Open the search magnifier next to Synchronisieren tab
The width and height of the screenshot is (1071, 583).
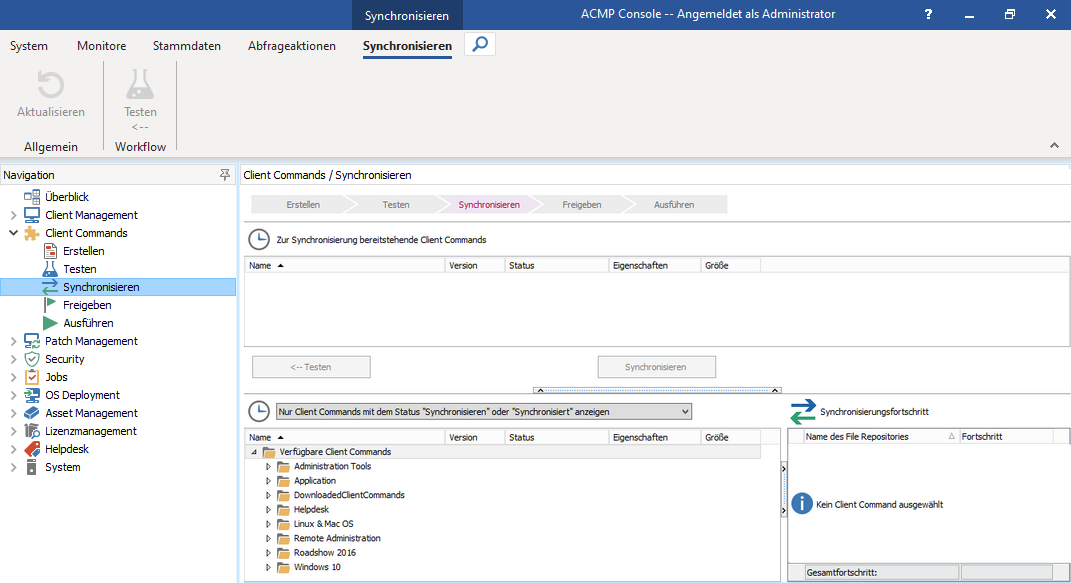[x=479, y=44]
